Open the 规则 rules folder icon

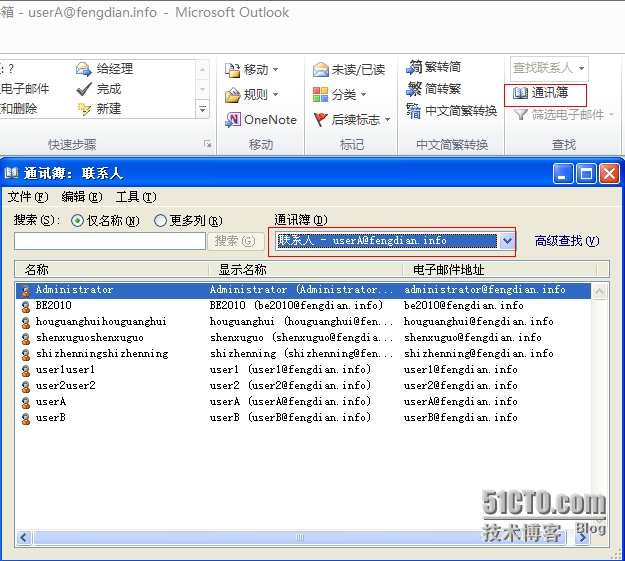232,95
